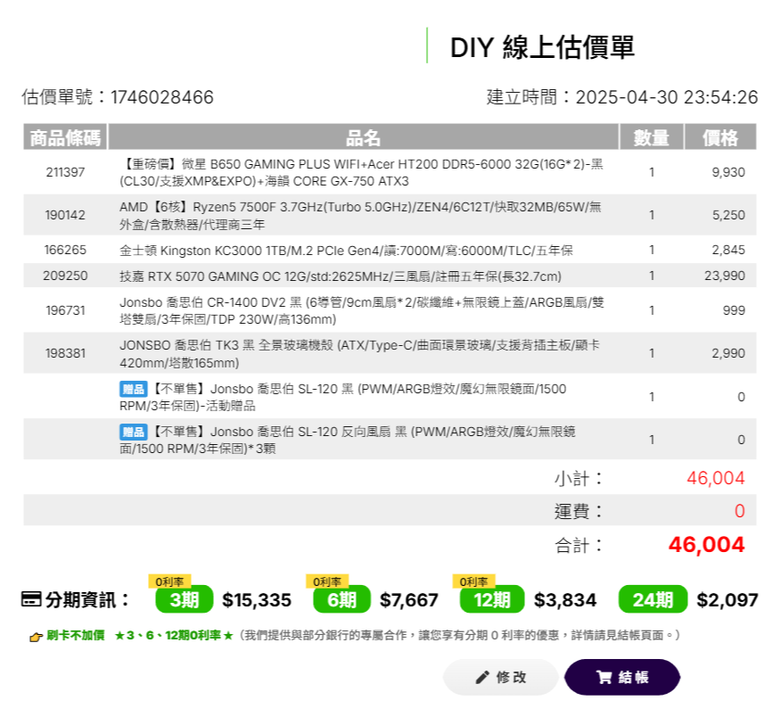
Task: Click the 贈品 badge on SL-120 反向風扇 row
Action: click(x=133, y=431)
